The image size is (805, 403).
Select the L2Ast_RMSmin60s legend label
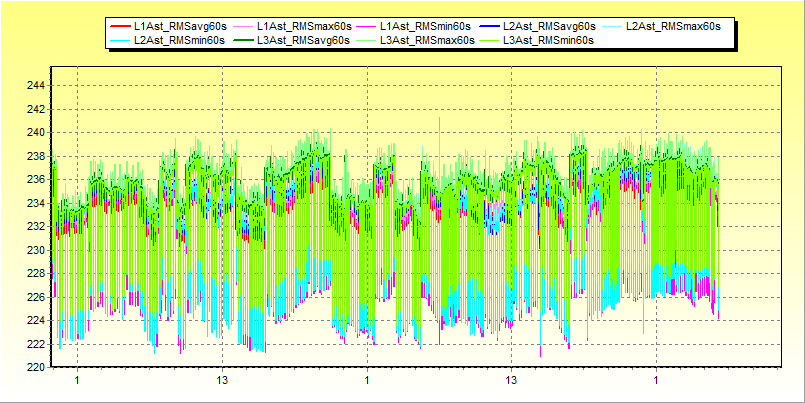click(x=178, y=40)
